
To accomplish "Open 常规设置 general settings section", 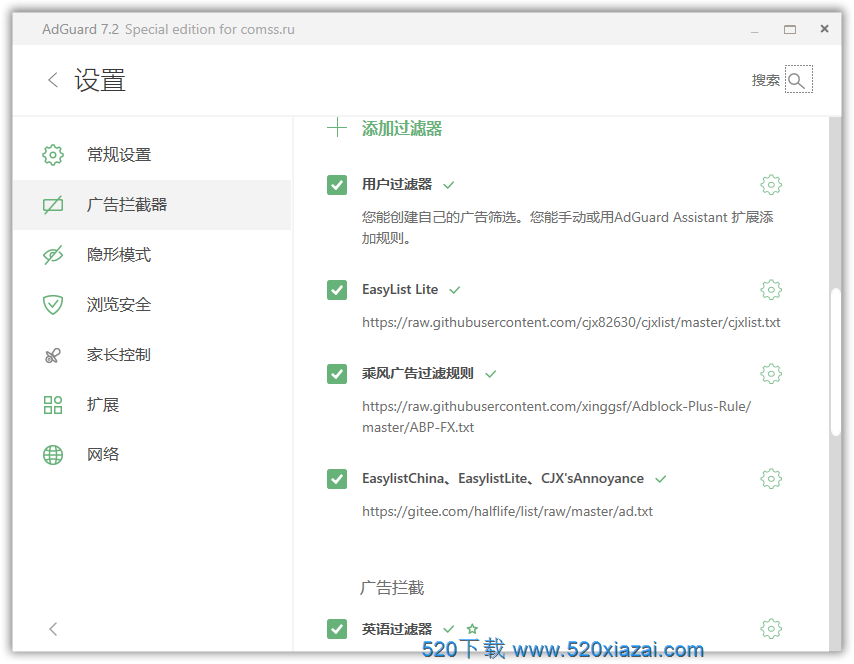I will (152, 155).
